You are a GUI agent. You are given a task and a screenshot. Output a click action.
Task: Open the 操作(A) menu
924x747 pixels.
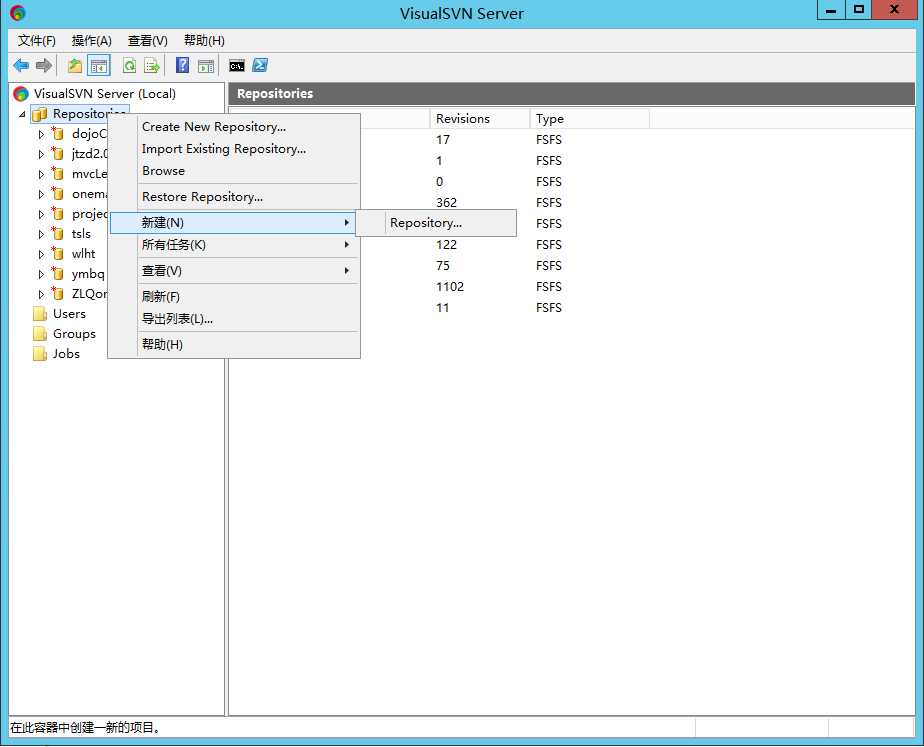(91, 40)
